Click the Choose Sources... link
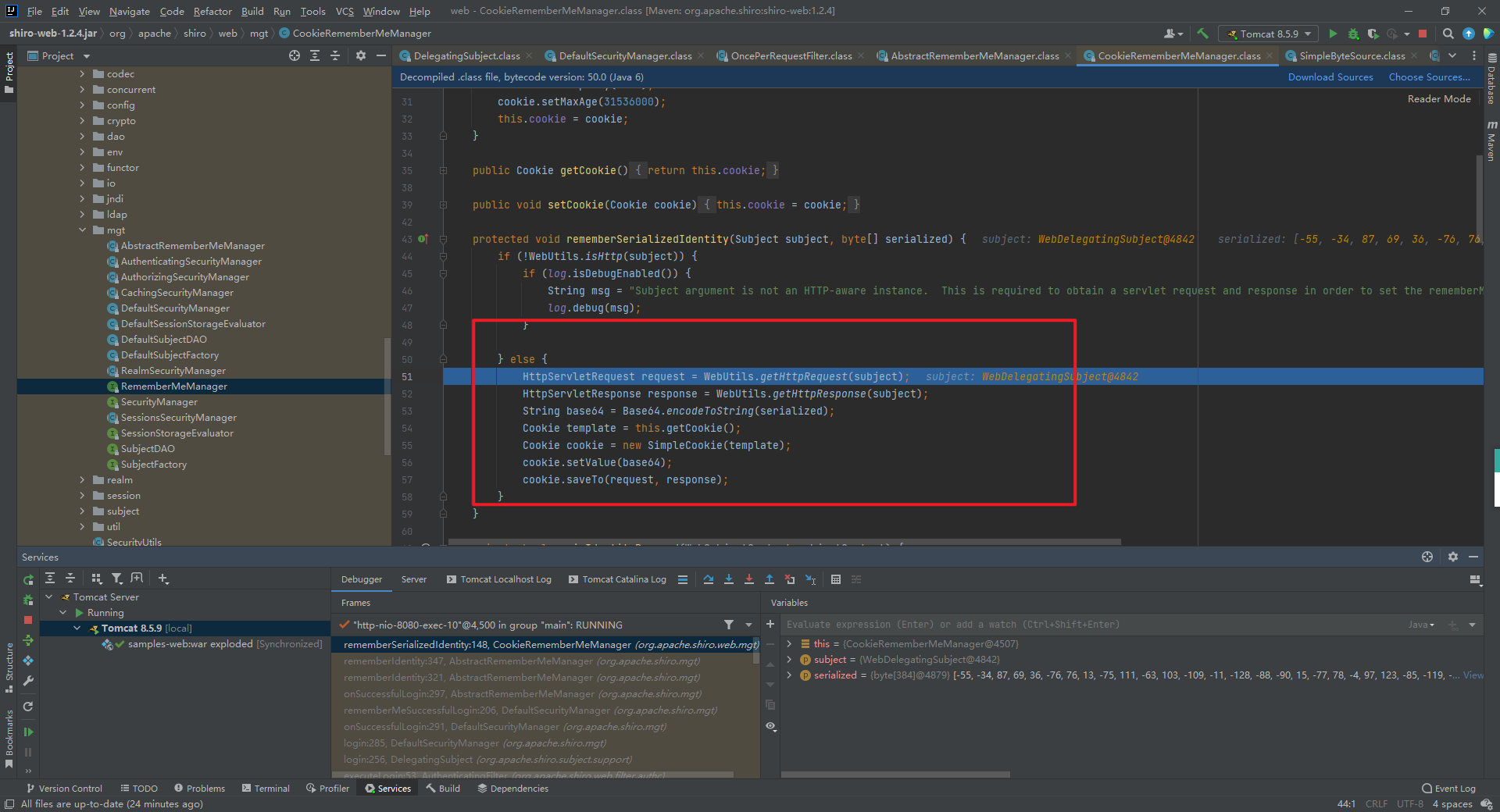Screen dimensions: 1500x812 click(1429, 77)
